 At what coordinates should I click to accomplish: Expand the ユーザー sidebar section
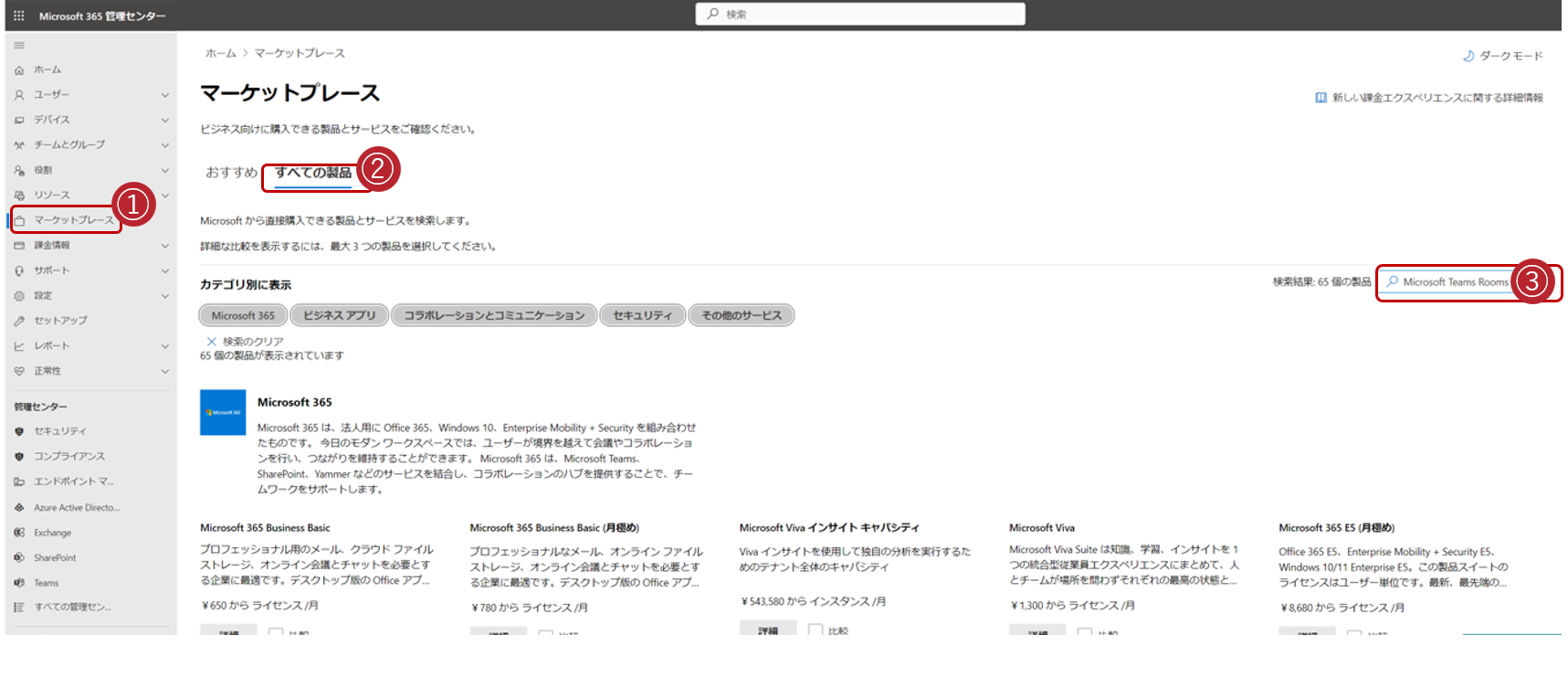tap(165, 95)
